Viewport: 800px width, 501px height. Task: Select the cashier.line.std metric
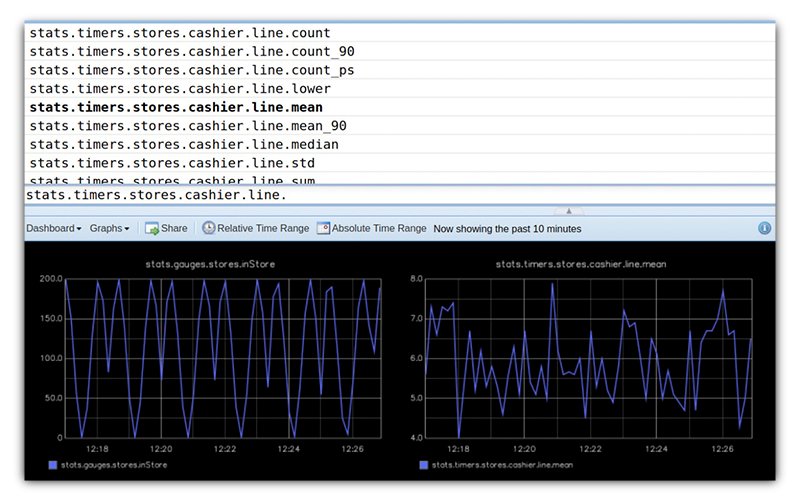pos(172,162)
